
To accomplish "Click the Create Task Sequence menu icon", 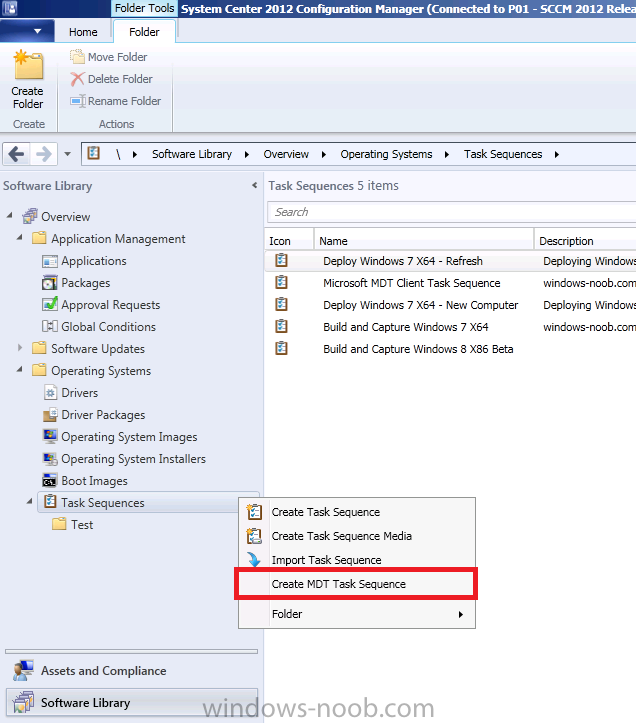I will [254, 512].
